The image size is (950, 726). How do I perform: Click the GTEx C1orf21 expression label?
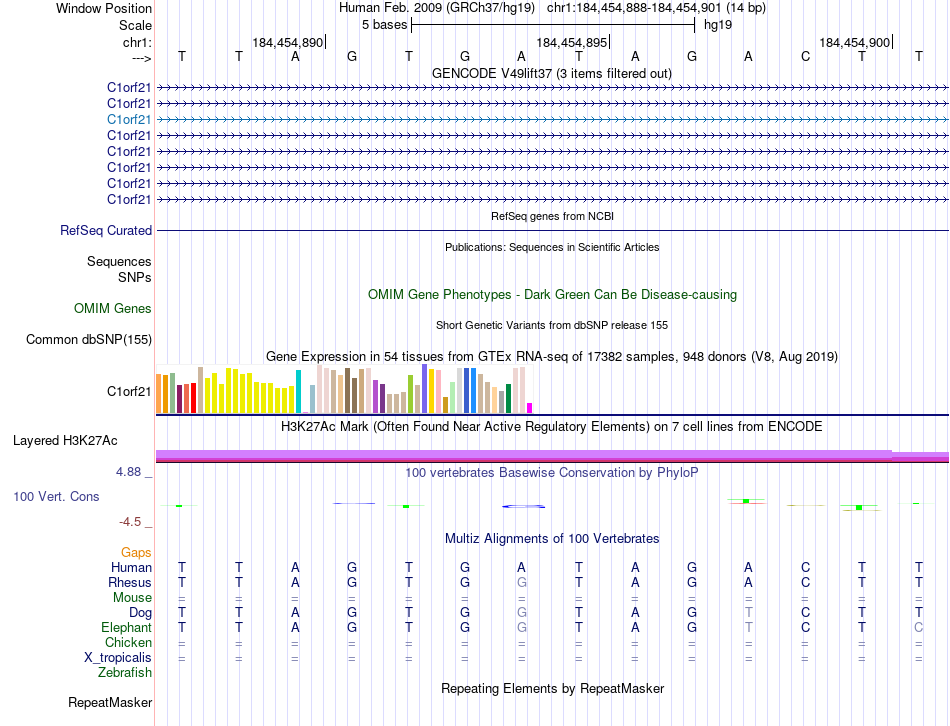tap(129, 391)
